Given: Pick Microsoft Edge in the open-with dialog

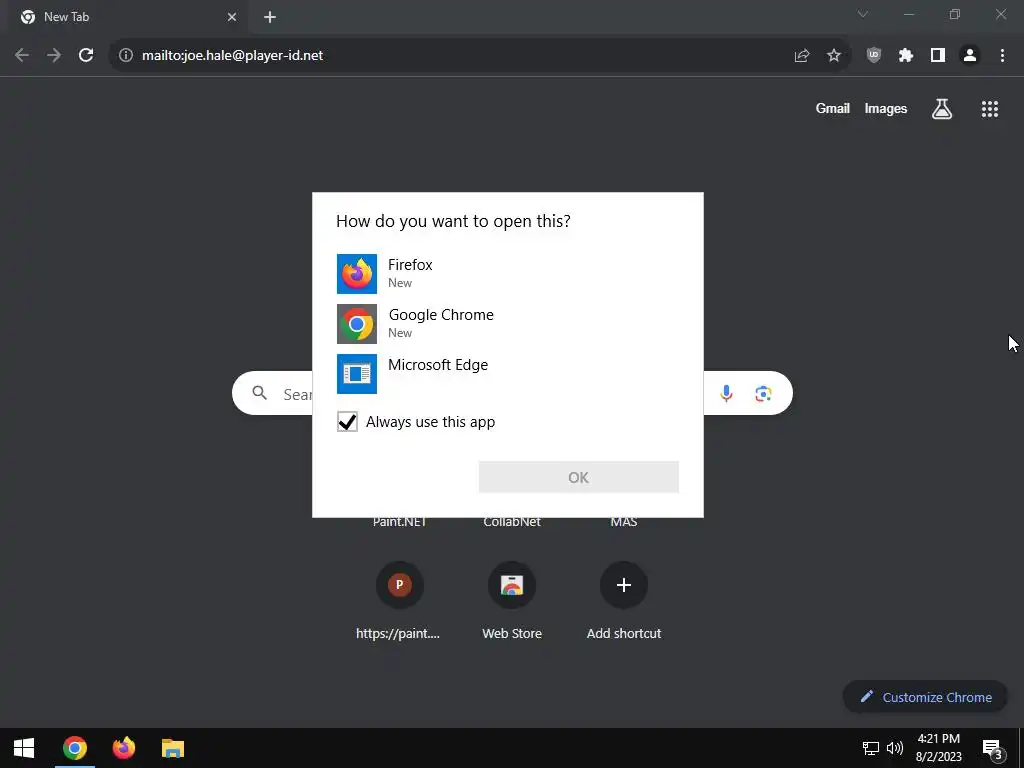Looking at the screenshot, I should (x=507, y=374).
